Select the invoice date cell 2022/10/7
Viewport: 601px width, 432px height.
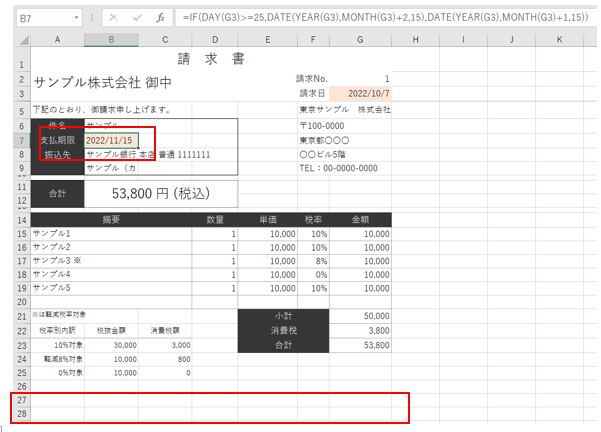[x=360, y=93]
